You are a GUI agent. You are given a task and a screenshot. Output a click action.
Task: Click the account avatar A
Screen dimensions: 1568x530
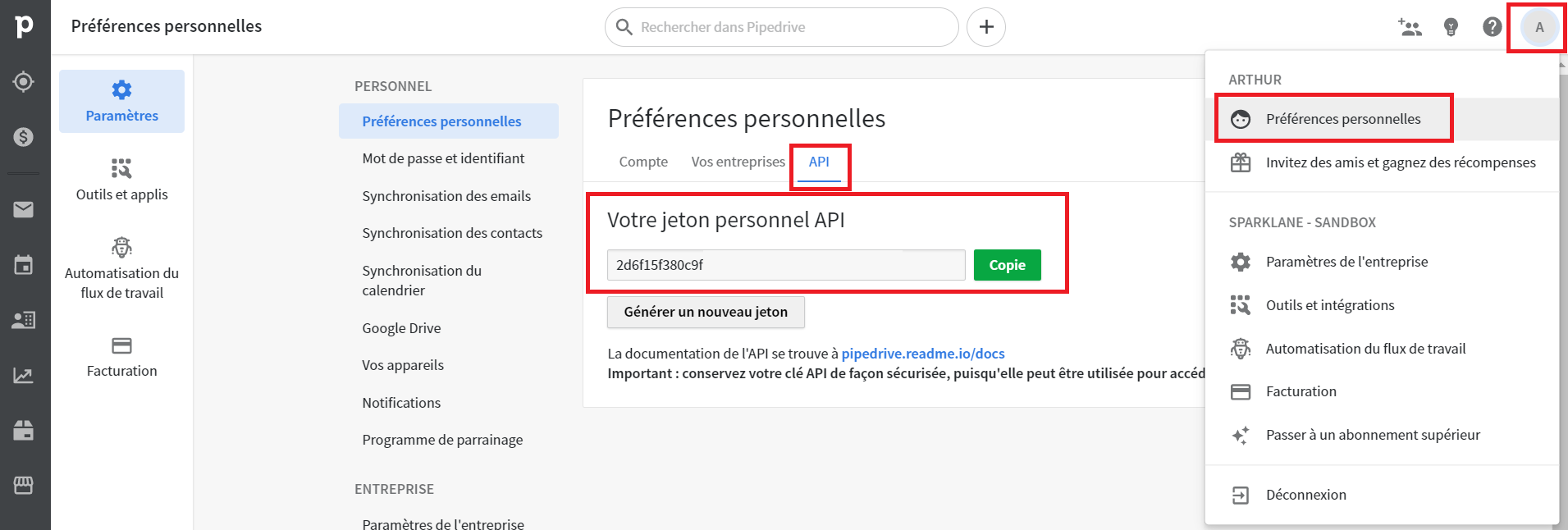coord(1539,27)
